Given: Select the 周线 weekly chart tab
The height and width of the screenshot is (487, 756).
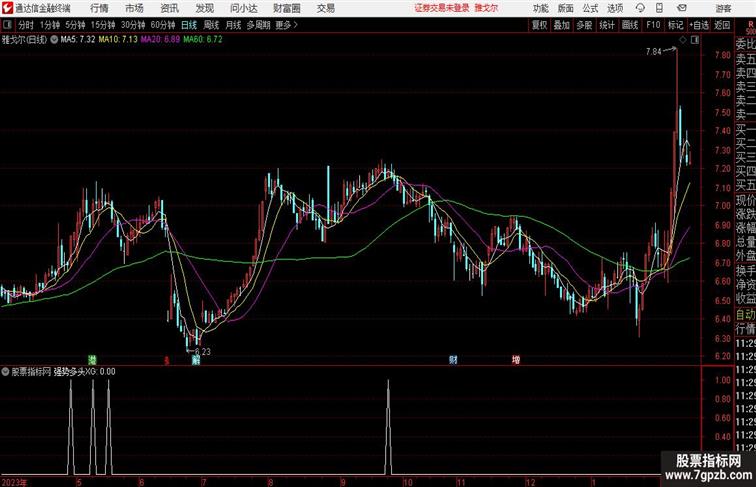Looking at the screenshot, I should click(x=211, y=25).
